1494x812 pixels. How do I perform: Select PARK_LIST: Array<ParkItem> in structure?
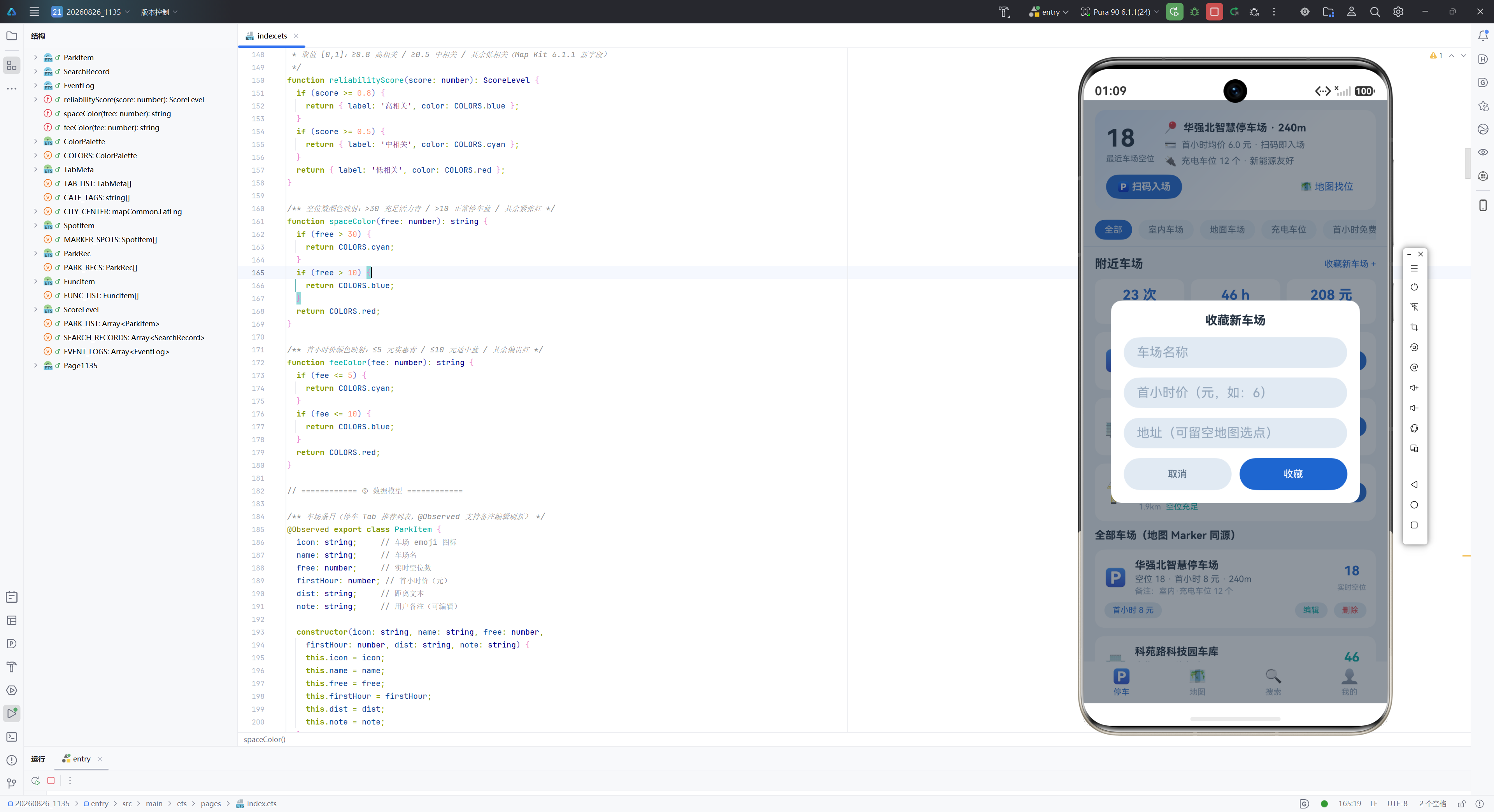click(111, 324)
